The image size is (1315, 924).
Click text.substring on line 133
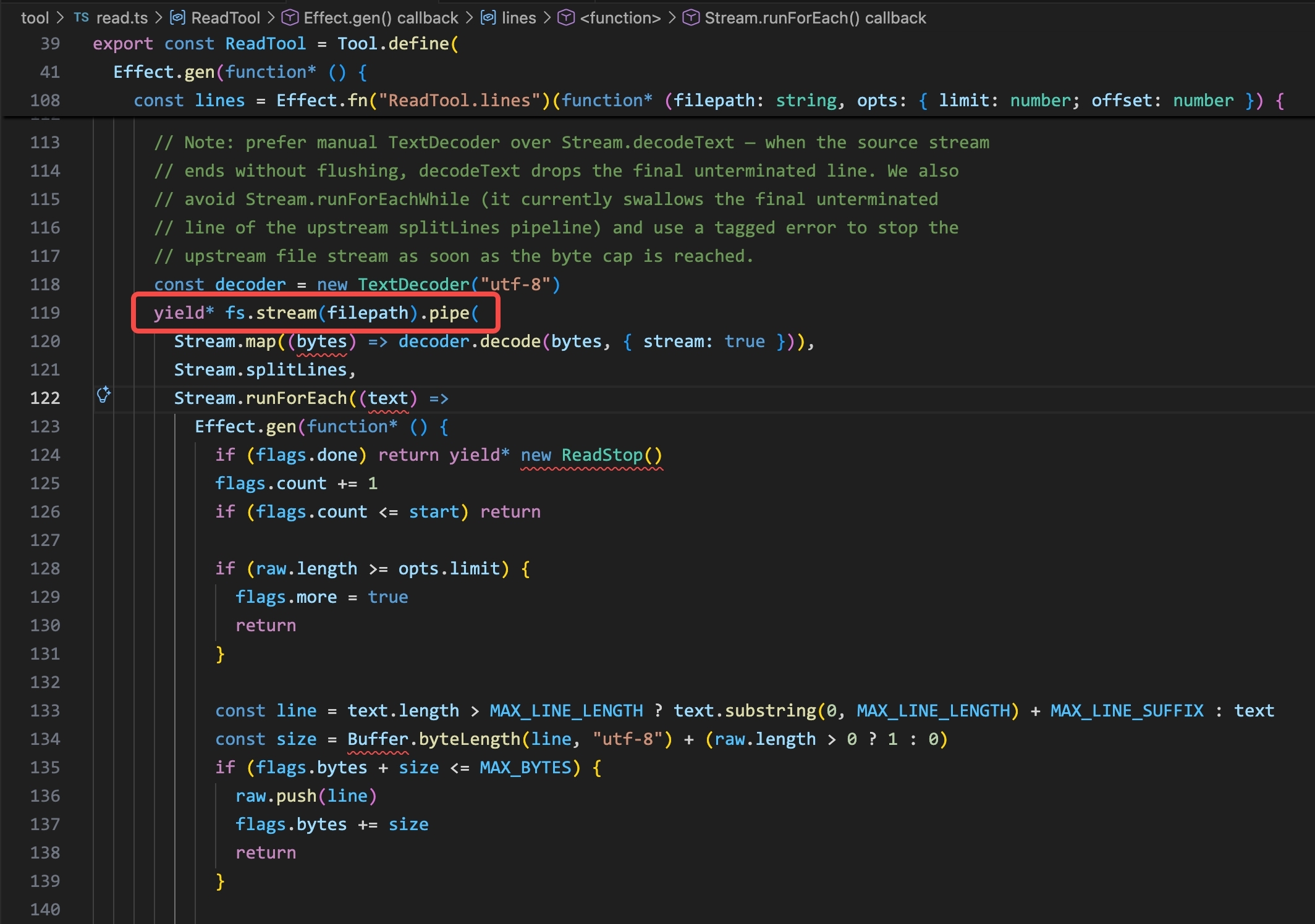(745, 711)
